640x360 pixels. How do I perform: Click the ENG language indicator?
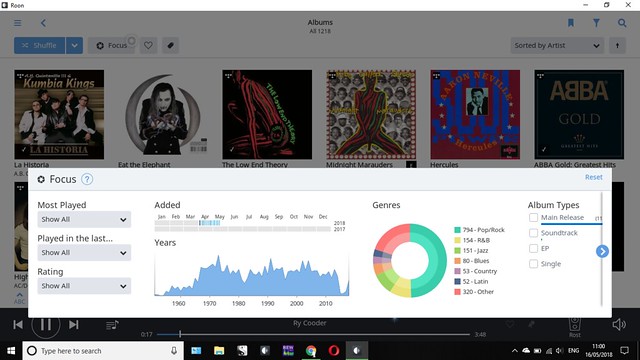pyautogui.click(x=573, y=351)
